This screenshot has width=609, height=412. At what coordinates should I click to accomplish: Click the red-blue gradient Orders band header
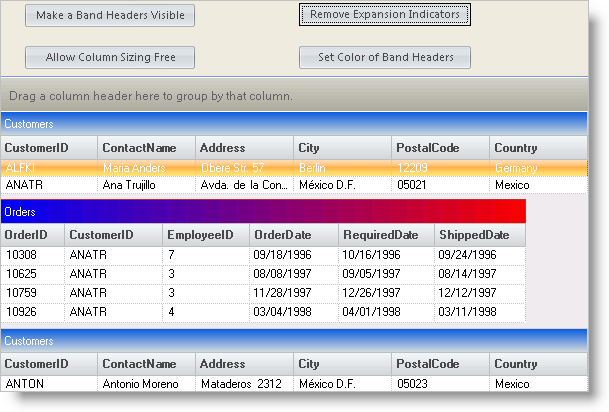tap(263, 212)
